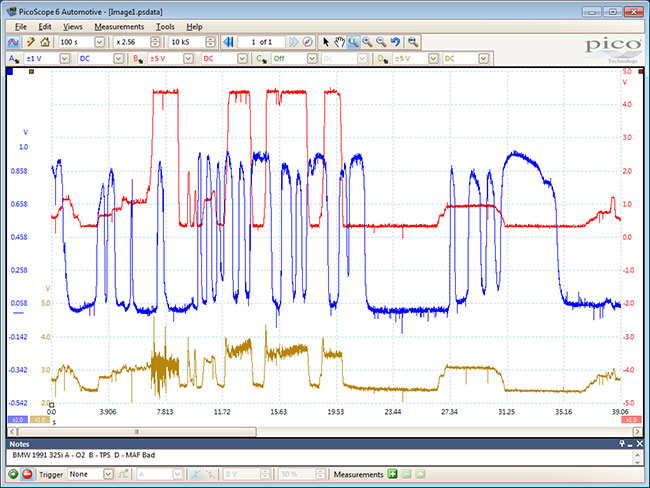The height and width of the screenshot is (488, 650).
Task: Select the zoom-in magnifier tool
Action: [367, 42]
